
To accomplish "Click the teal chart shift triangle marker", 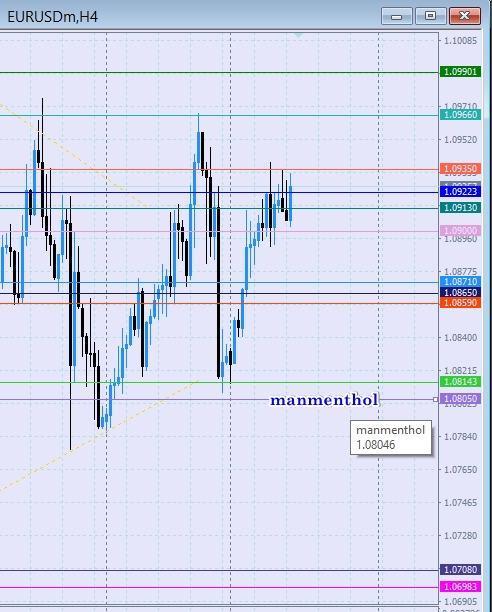I will (x=298, y=35).
